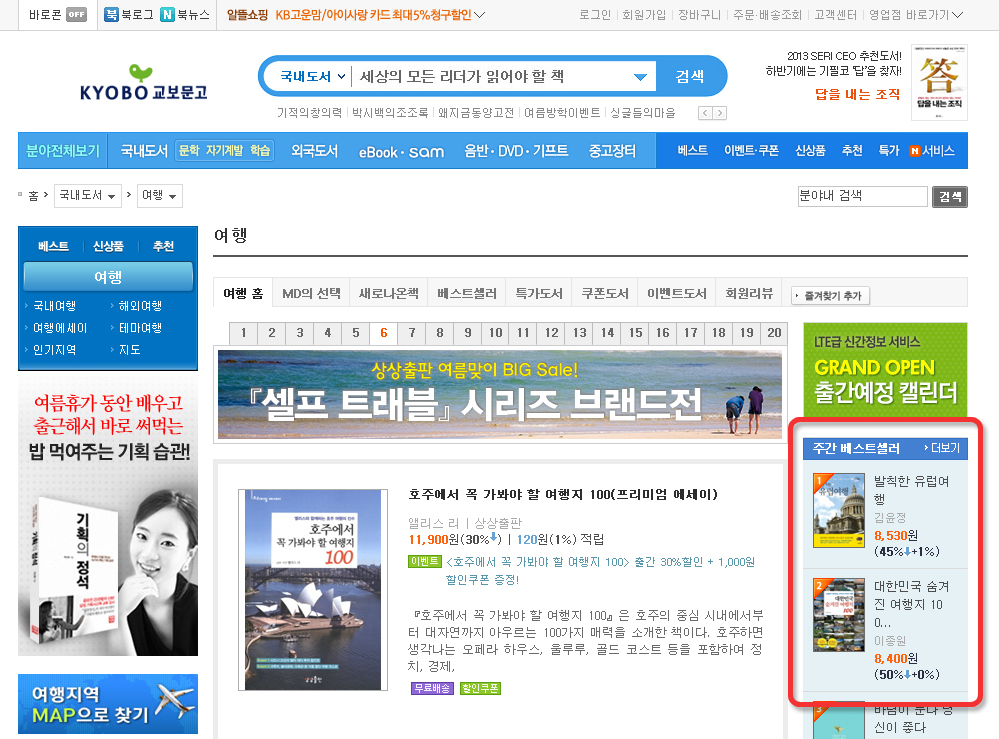999x739 pixels.
Task: Expand the 영업점 바로가기 dropdown
Action: pos(916,15)
